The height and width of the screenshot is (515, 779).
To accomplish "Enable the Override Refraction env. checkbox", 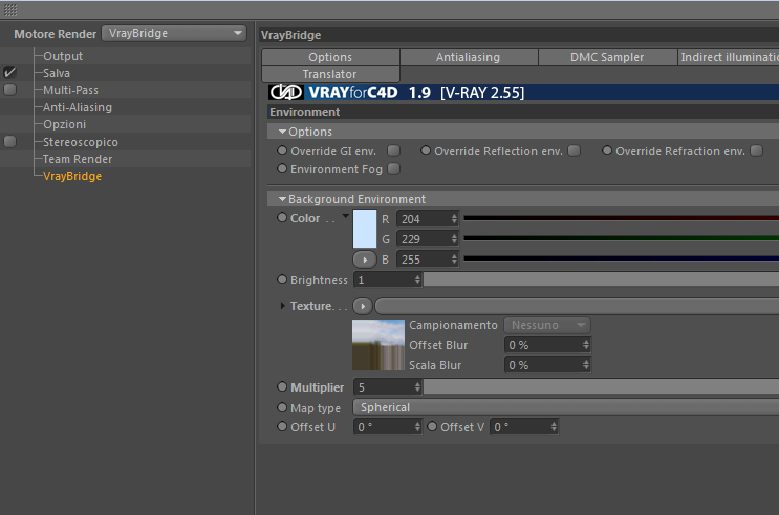I will click(x=757, y=150).
